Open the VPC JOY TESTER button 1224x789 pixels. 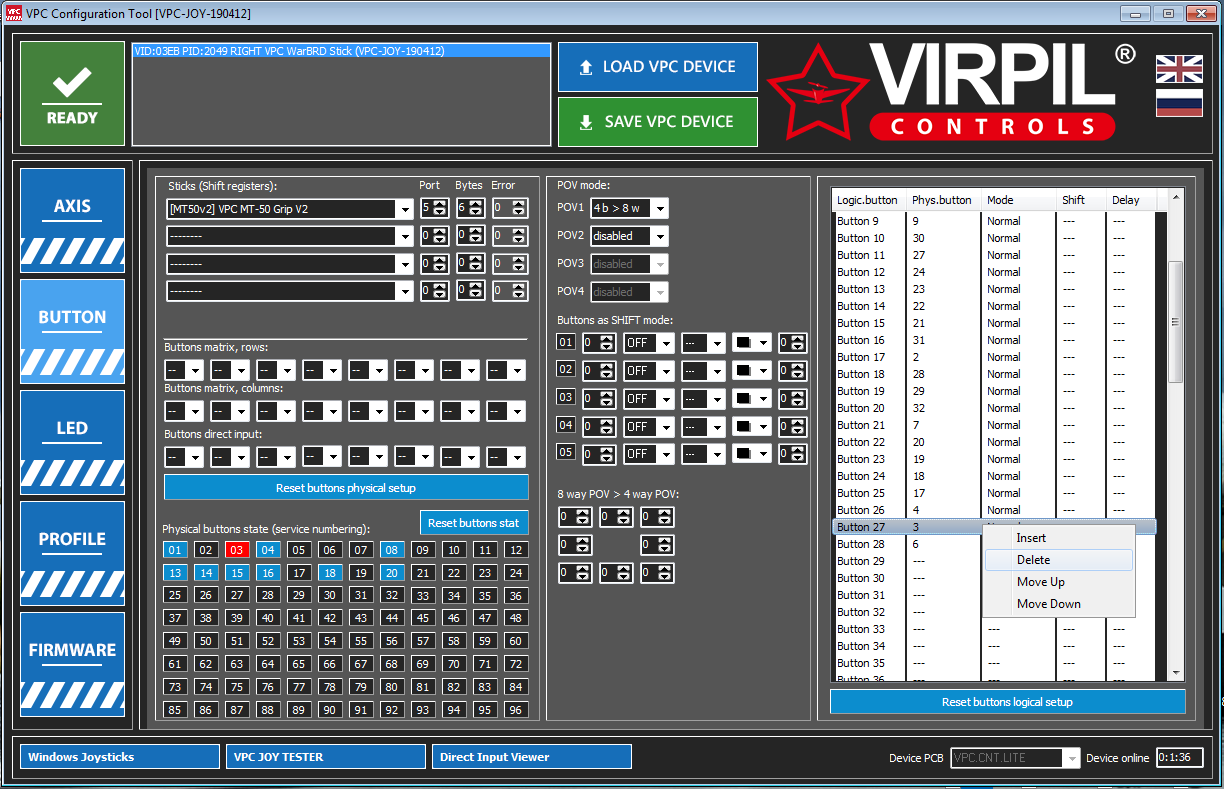point(326,757)
